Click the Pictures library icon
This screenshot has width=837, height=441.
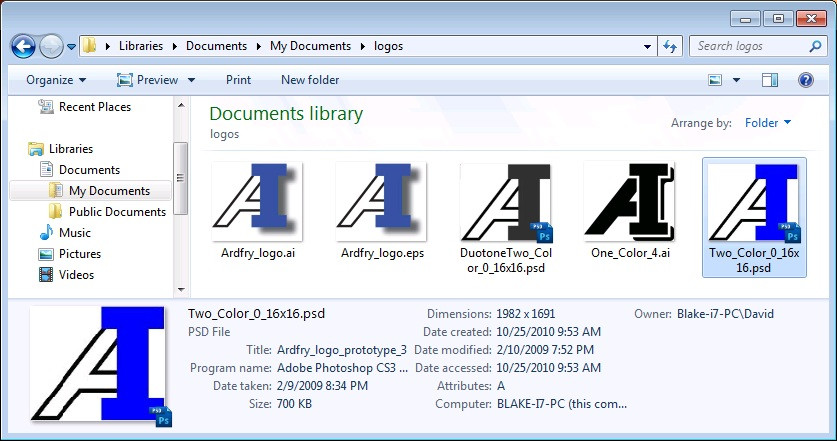tap(46, 254)
